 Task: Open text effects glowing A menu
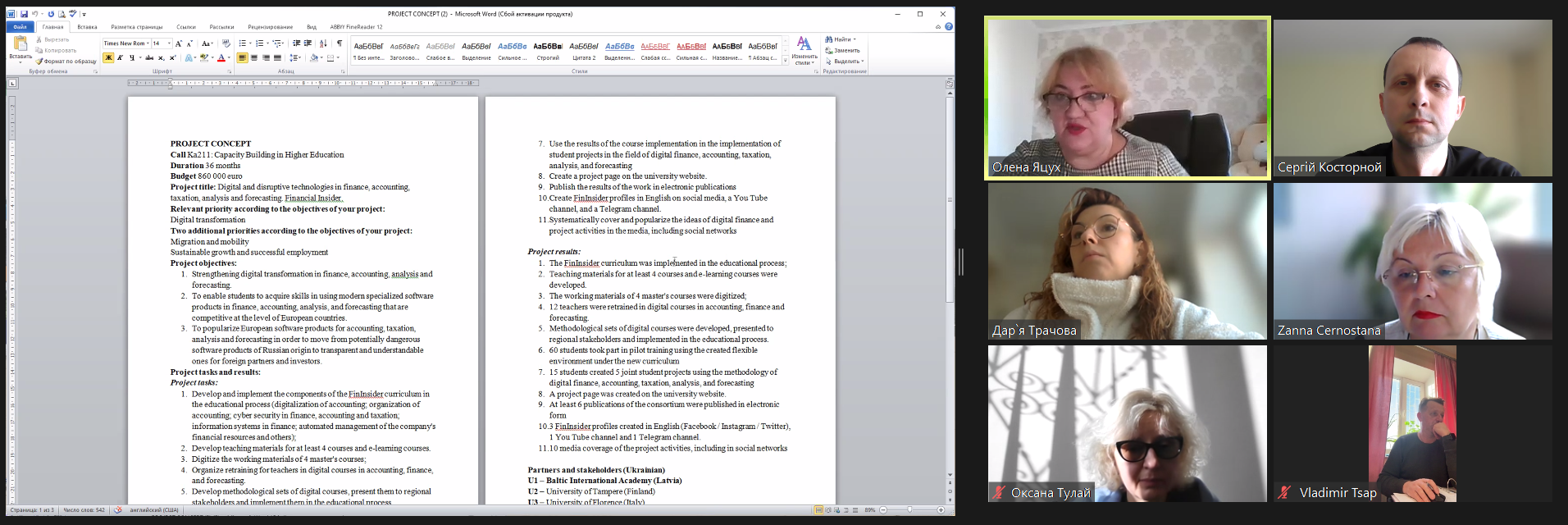pyautogui.click(x=189, y=57)
